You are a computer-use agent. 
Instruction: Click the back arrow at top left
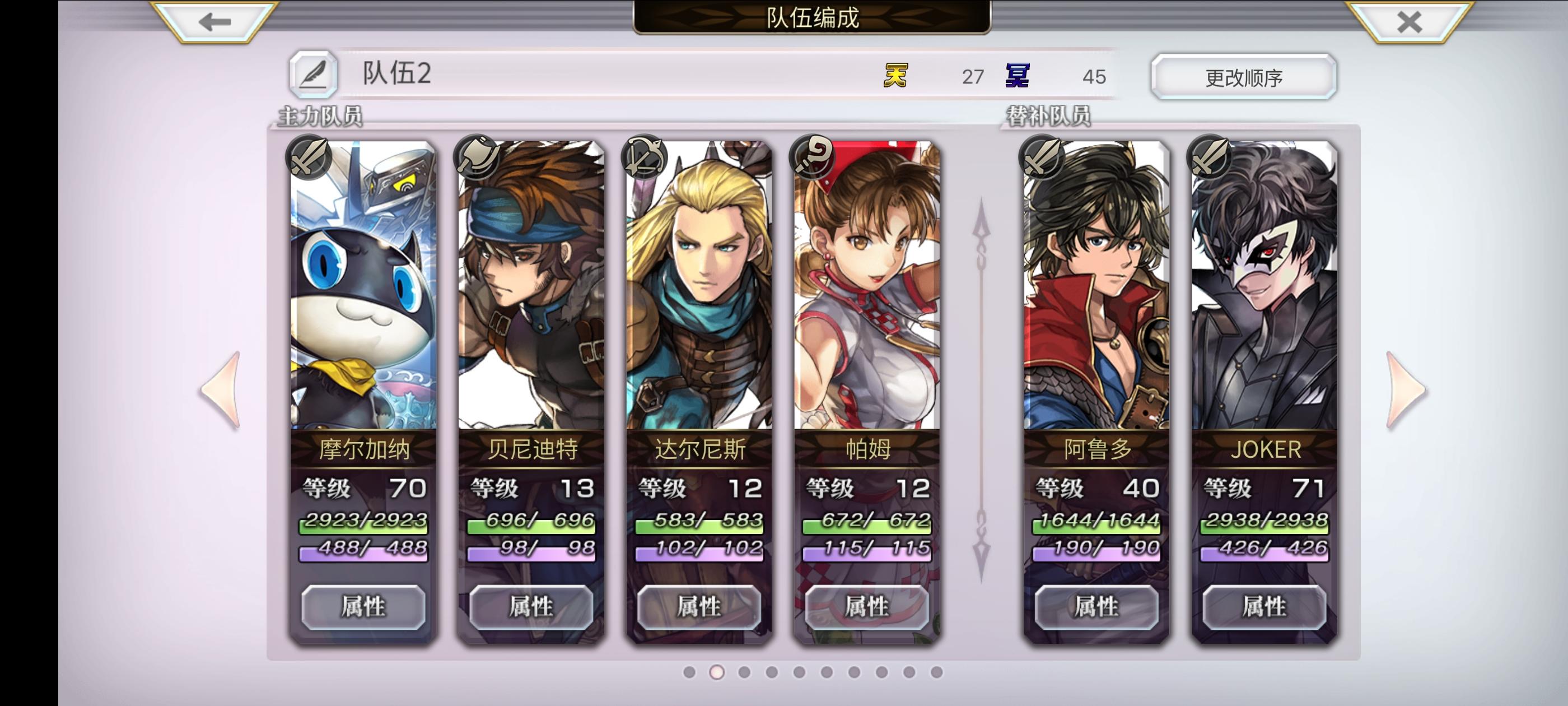tap(215, 22)
